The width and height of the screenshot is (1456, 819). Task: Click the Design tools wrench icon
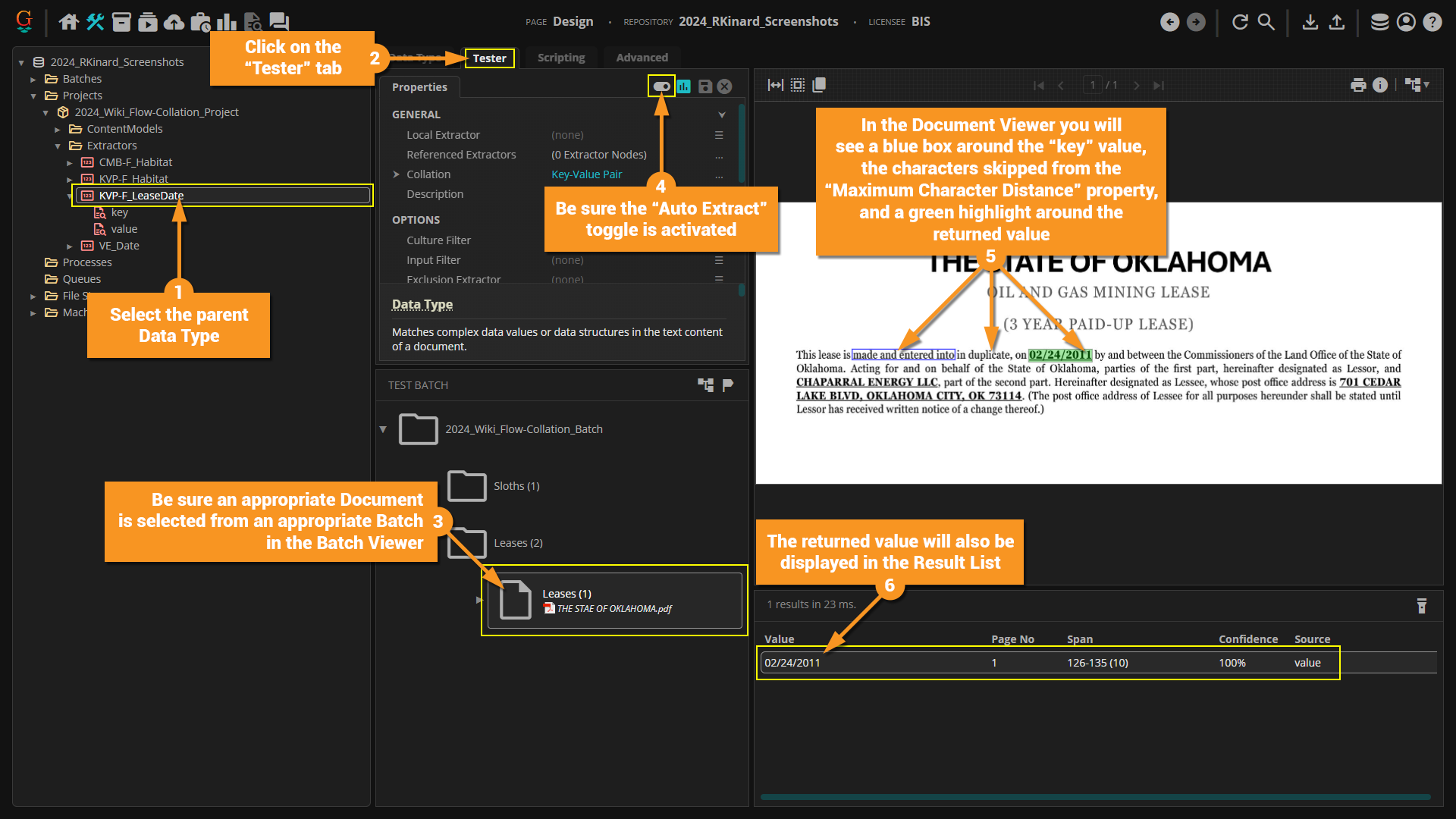[96, 22]
